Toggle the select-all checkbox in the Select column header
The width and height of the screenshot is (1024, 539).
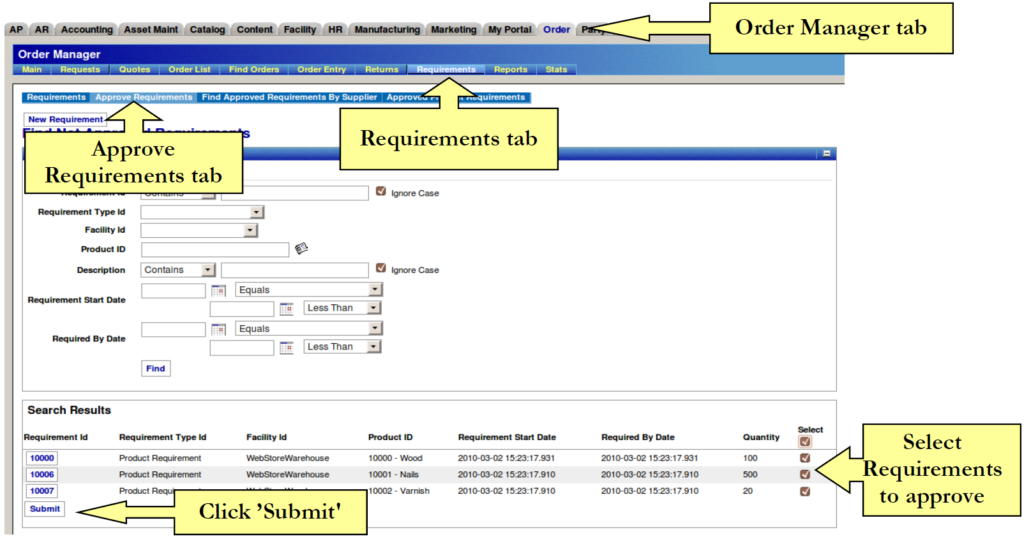(x=805, y=441)
